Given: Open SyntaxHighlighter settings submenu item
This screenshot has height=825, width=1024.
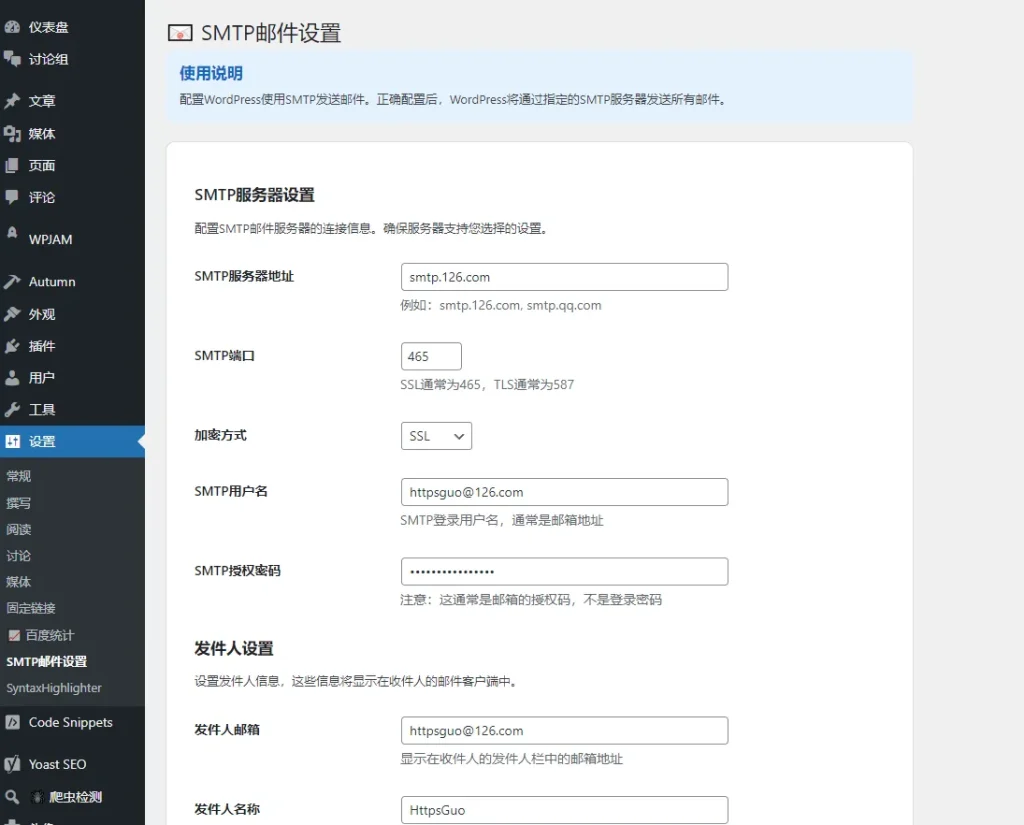Looking at the screenshot, I should coord(54,688).
